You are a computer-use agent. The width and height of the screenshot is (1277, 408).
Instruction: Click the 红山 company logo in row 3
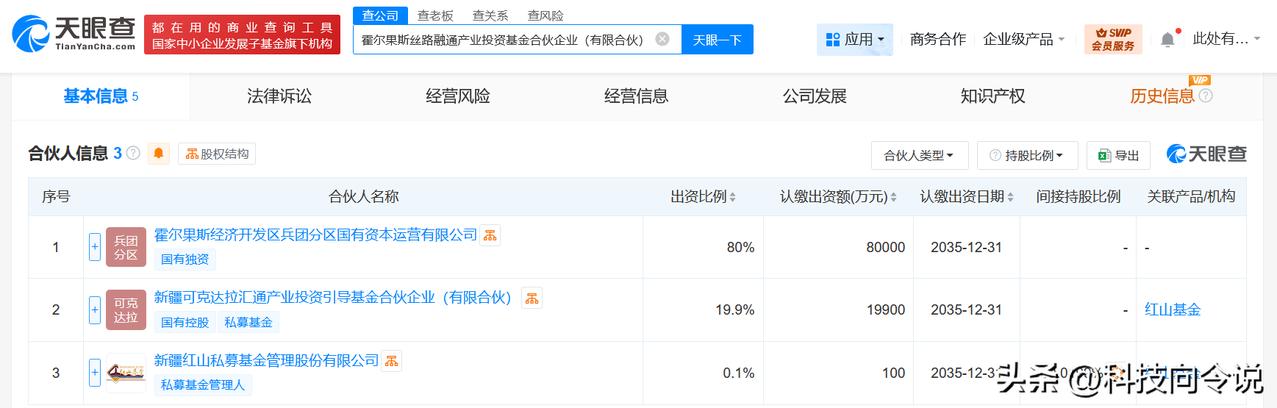point(126,373)
